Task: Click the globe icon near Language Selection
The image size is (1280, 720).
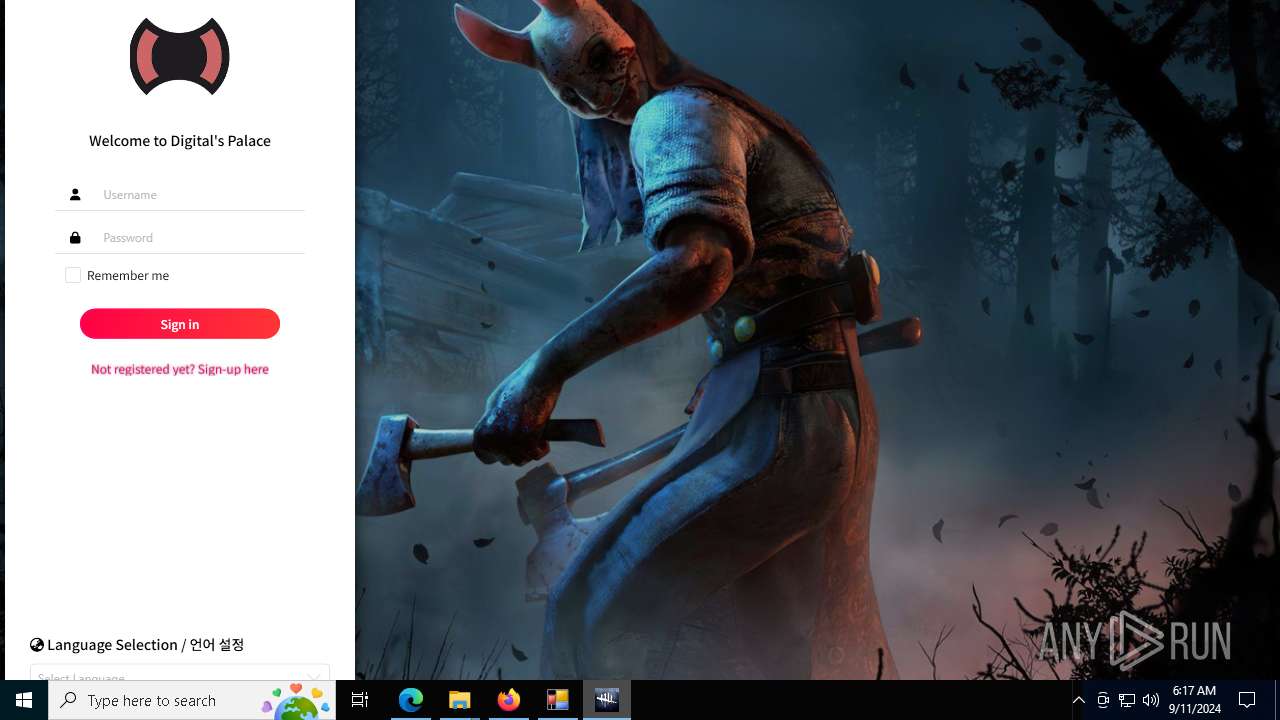Action: pyautogui.click(x=37, y=645)
